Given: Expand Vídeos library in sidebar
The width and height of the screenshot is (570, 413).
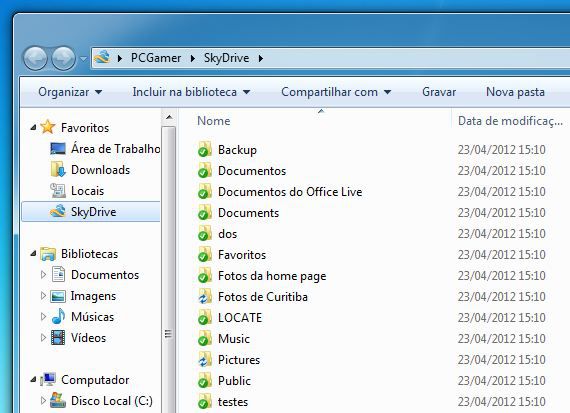Looking at the screenshot, I should [43, 338].
